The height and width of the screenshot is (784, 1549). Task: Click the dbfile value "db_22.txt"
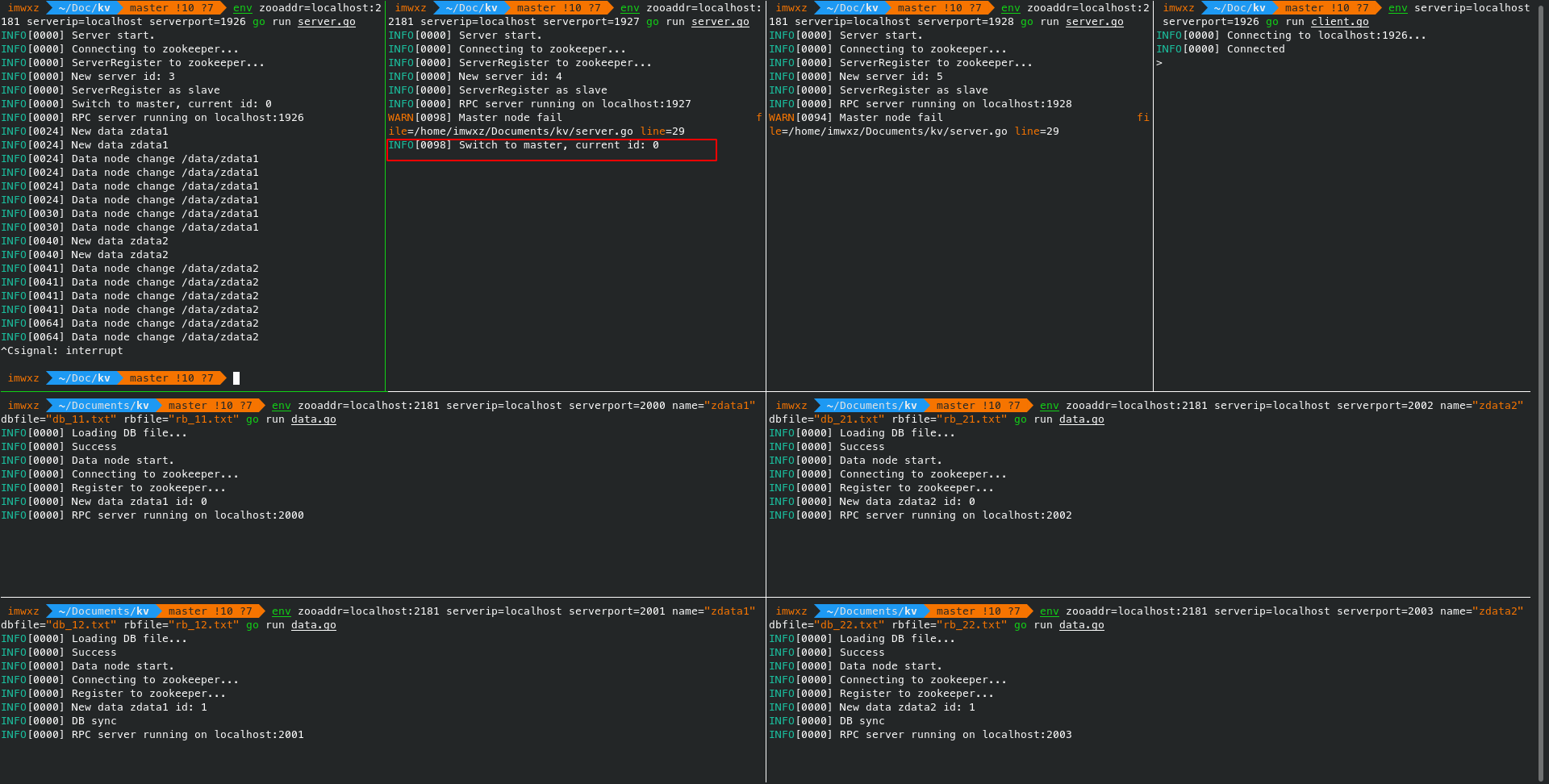(x=850, y=625)
